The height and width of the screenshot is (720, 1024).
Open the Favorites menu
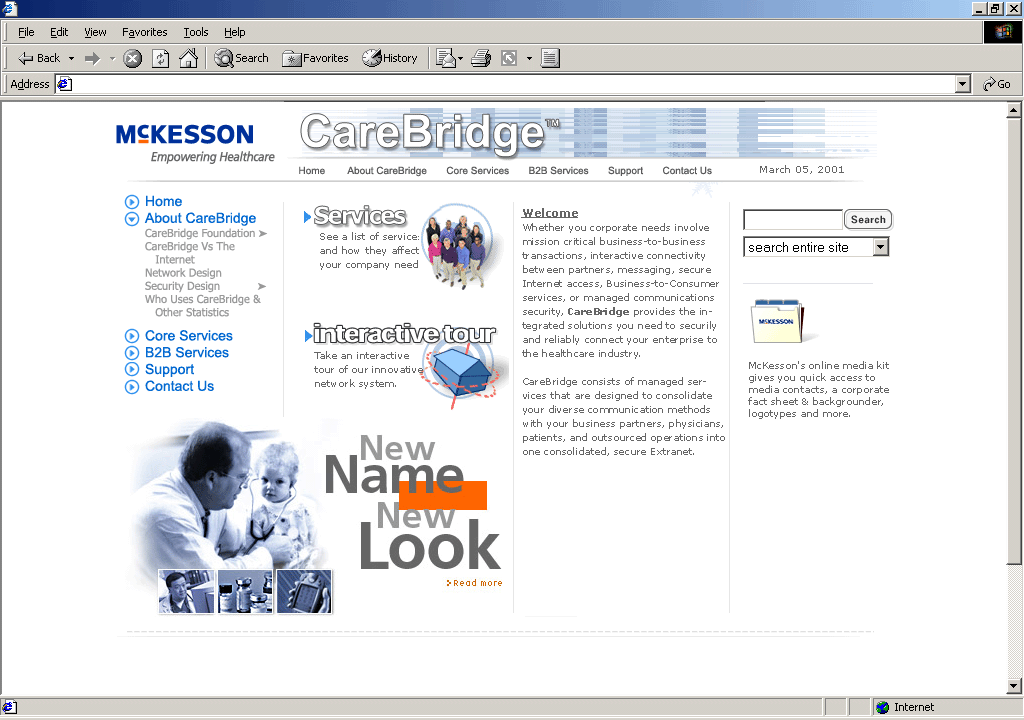[144, 32]
